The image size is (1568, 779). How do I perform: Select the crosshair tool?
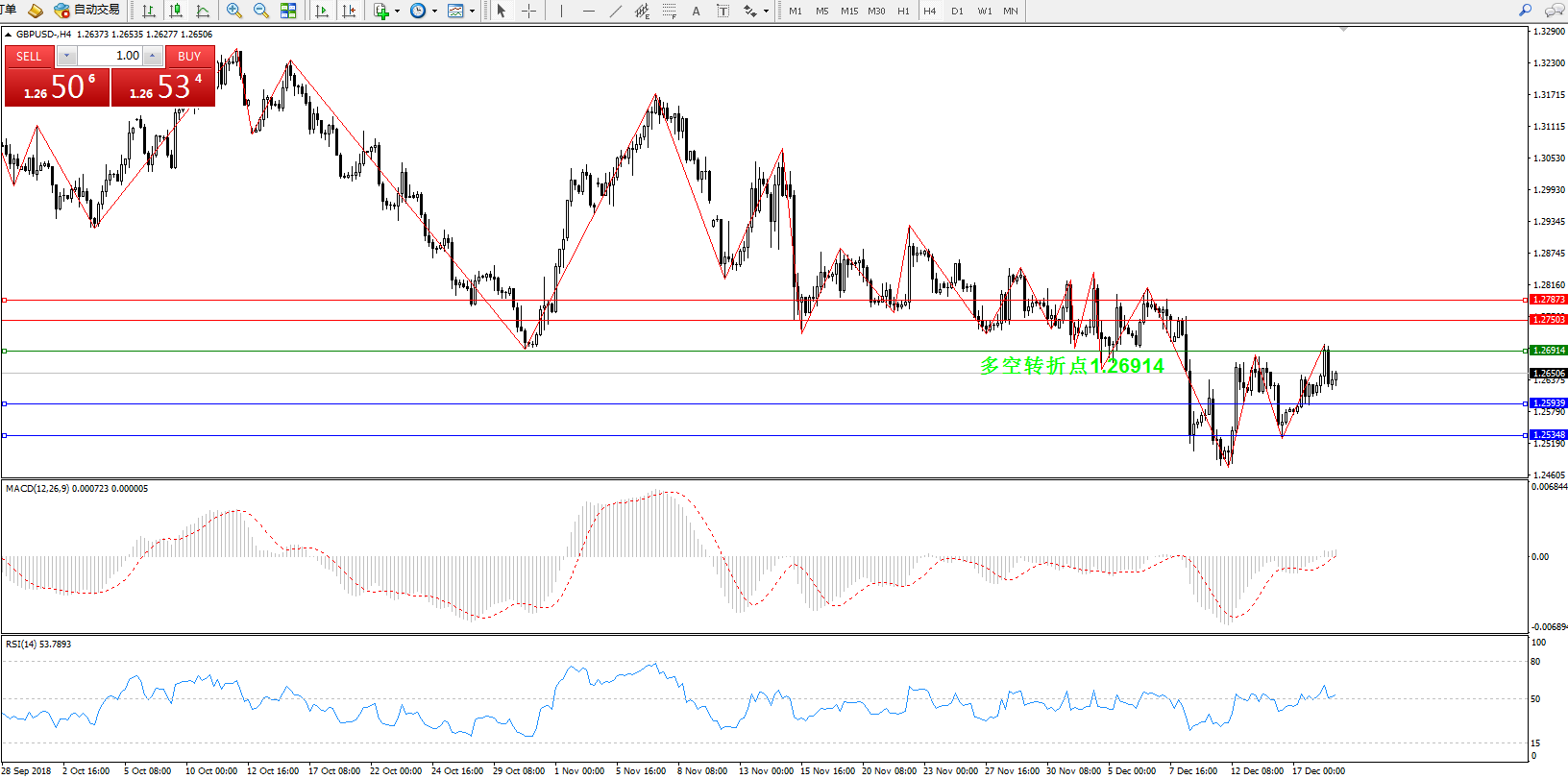528,11
